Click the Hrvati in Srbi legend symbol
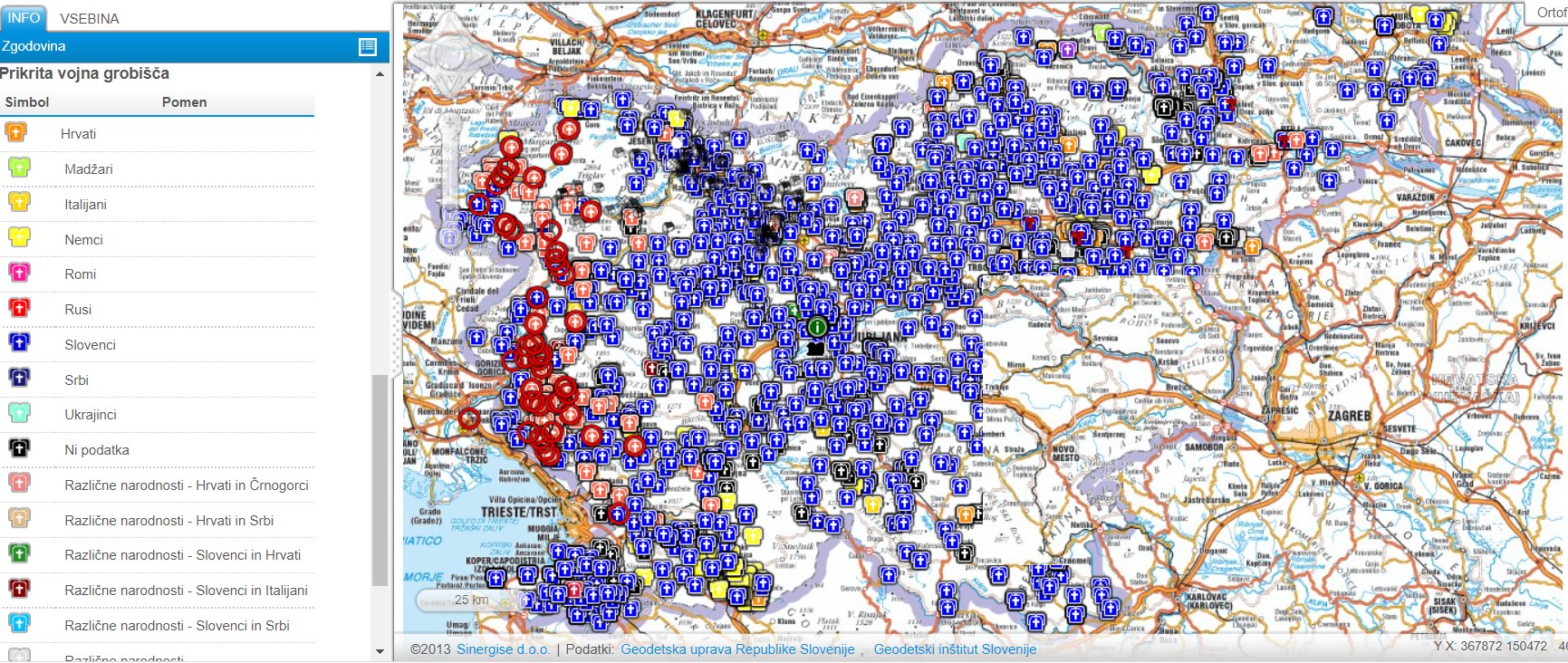This screenshot has width=1568, height=663. [x=19, y=519]
